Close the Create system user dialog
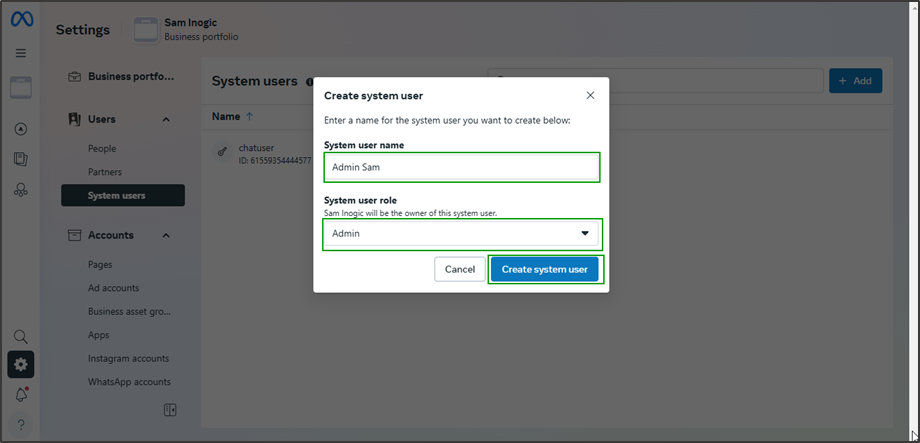Image resolution: width=920 pixels, height=443 pixels. click(590, 95)
